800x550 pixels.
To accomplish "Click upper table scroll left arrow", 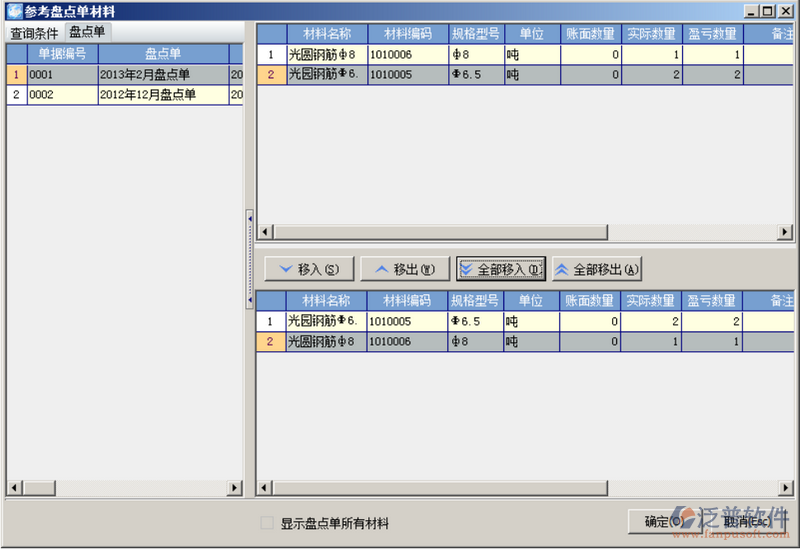I will tap(265, 232).
